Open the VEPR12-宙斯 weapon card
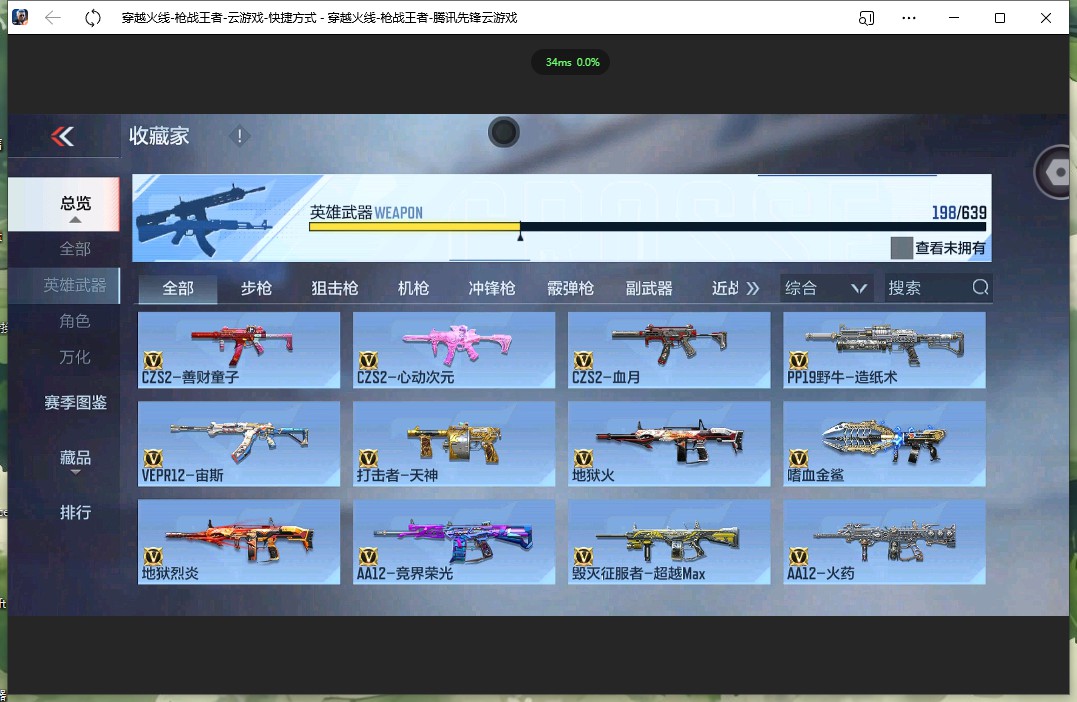1077x702 pixels. (239, 444)
